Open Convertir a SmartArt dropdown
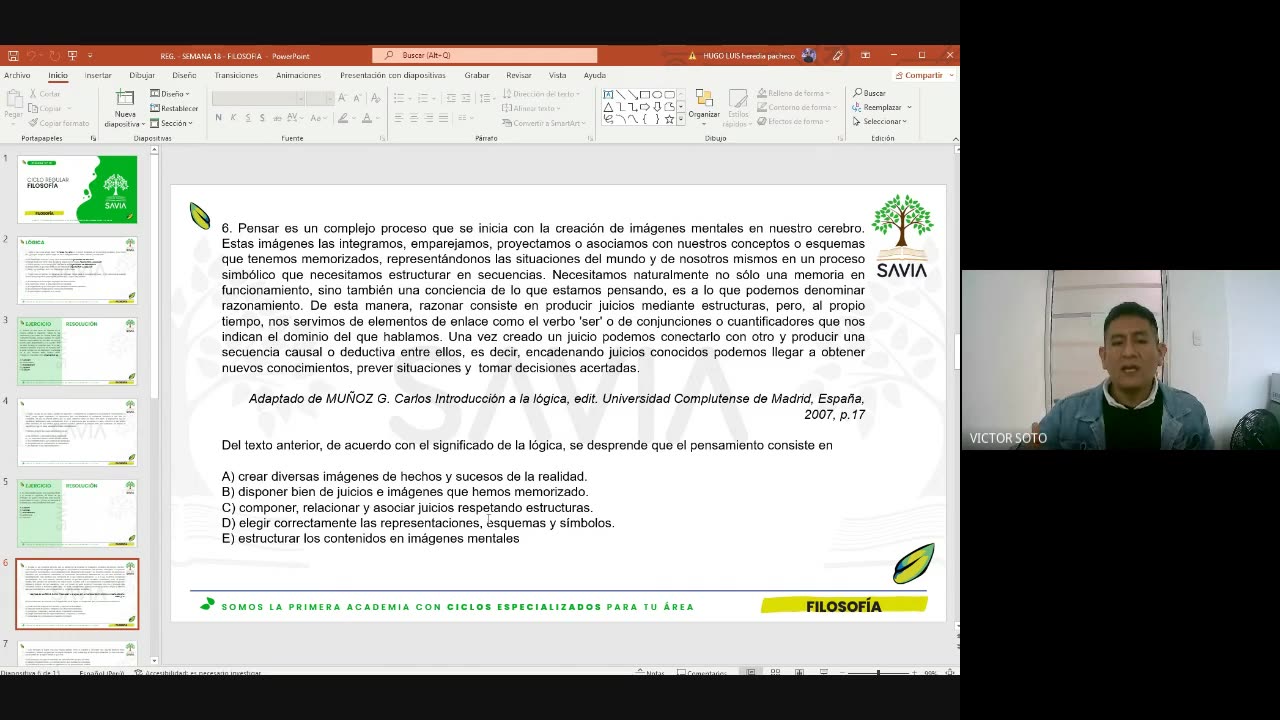 (x=543, y=123)
